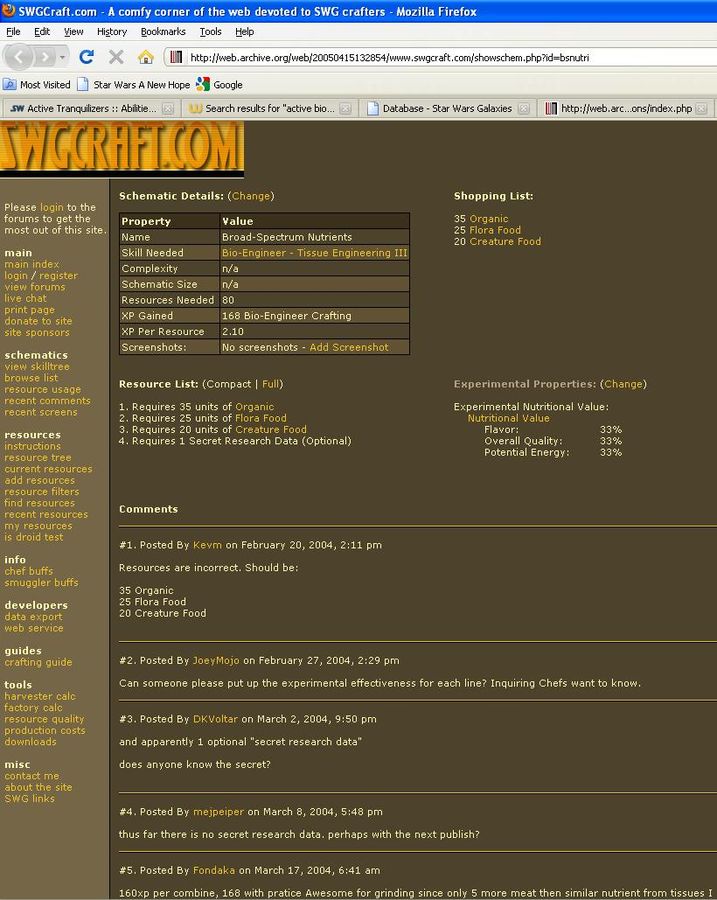717x900 pixels.
Task: Click the URL address bar
Action: tap(440, 57)
